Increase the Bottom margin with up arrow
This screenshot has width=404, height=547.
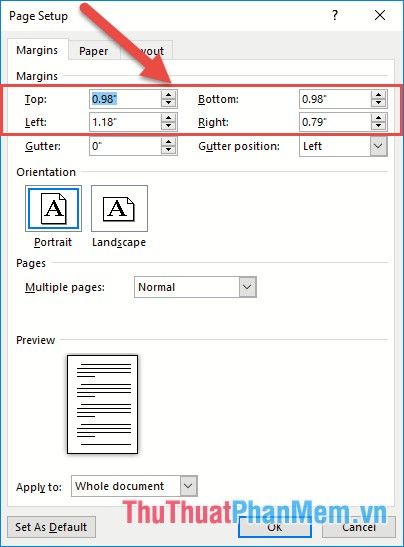pyautogui.click(x=379, y=95)
